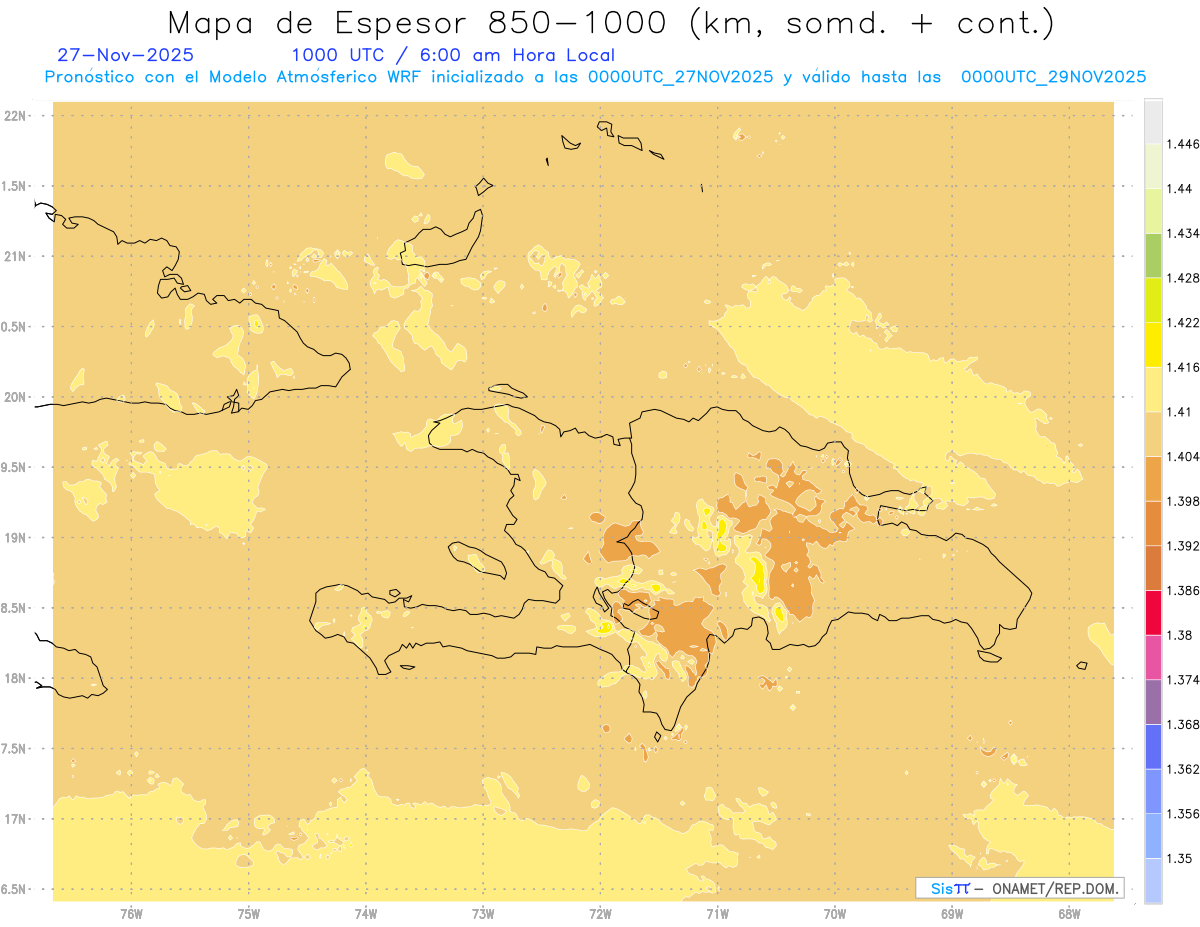Click the 1.392 legend value
The width and height of the screenshot is (1200, 927).
click(x=1183, y=546)
